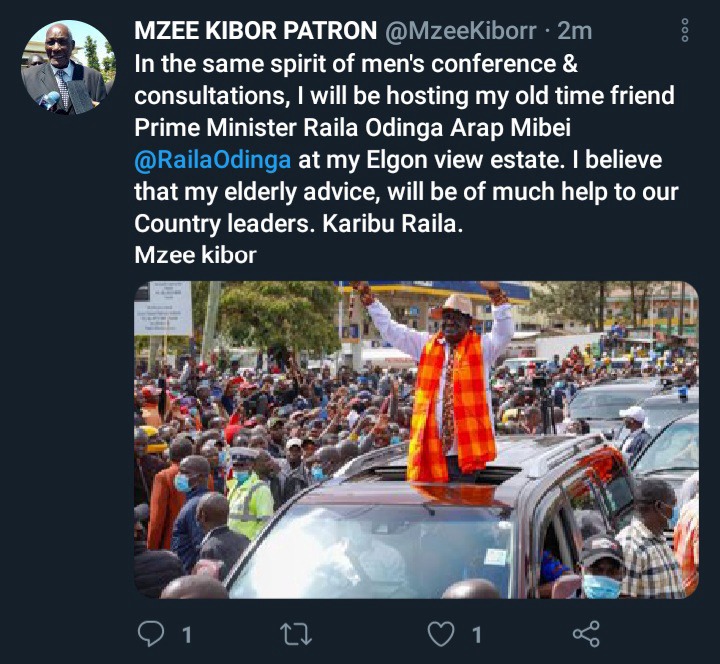This screenshot has width=720, height=664.
Task: Click the @MzeeKiborr handle
Action: click(x=461, y=31)
